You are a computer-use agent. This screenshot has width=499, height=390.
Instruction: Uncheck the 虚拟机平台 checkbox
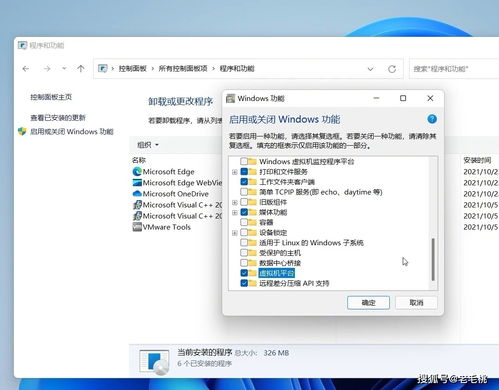coord(244,273)
